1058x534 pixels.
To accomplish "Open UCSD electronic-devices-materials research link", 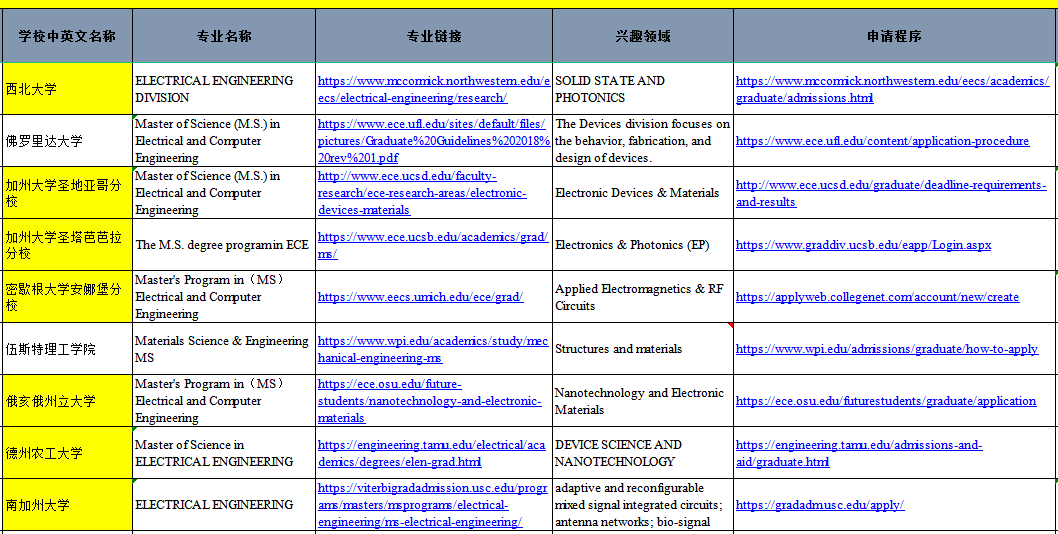I will click(422, 193).
